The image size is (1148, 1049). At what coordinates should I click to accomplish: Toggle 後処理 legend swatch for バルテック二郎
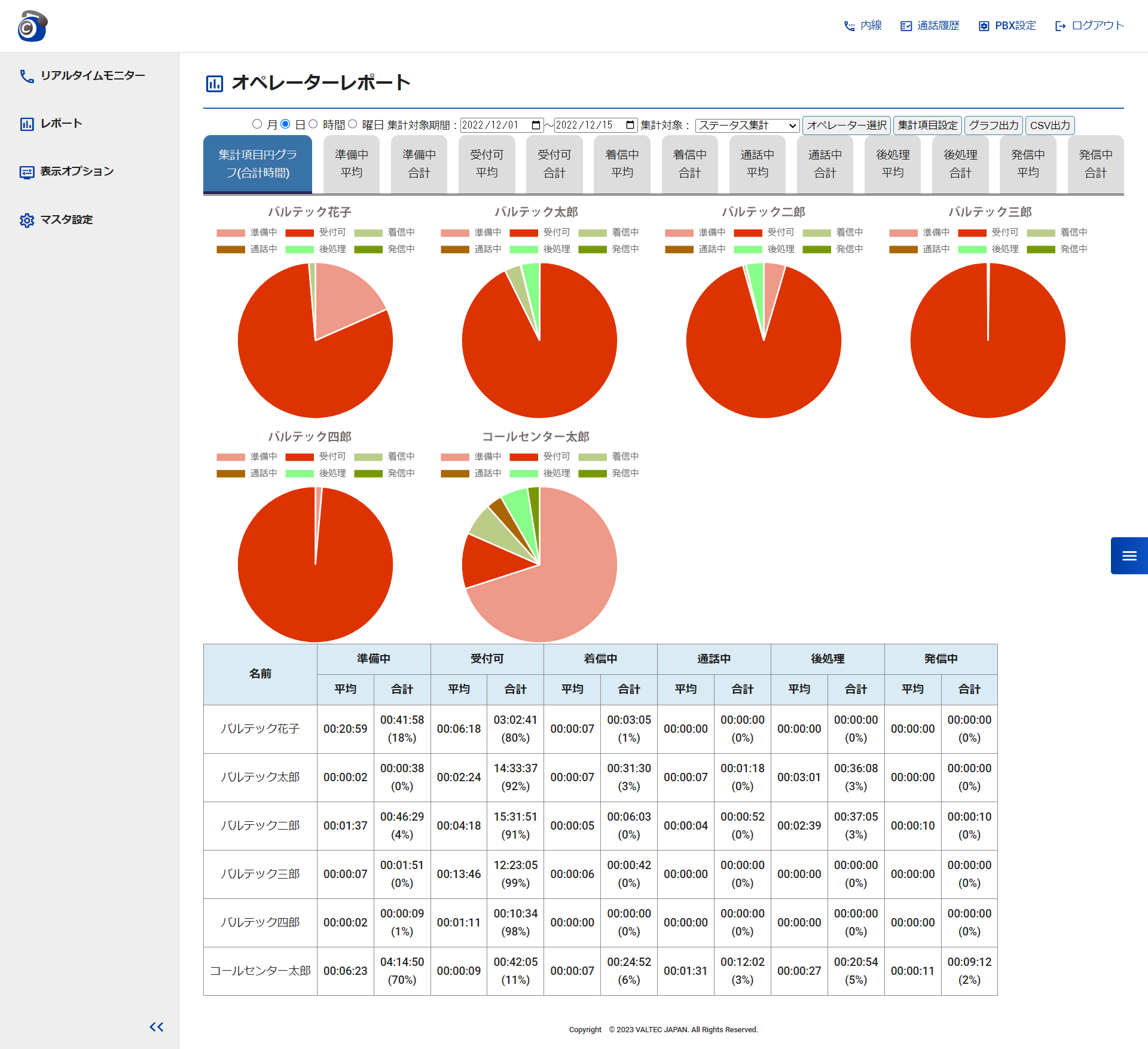pos(748,249)
